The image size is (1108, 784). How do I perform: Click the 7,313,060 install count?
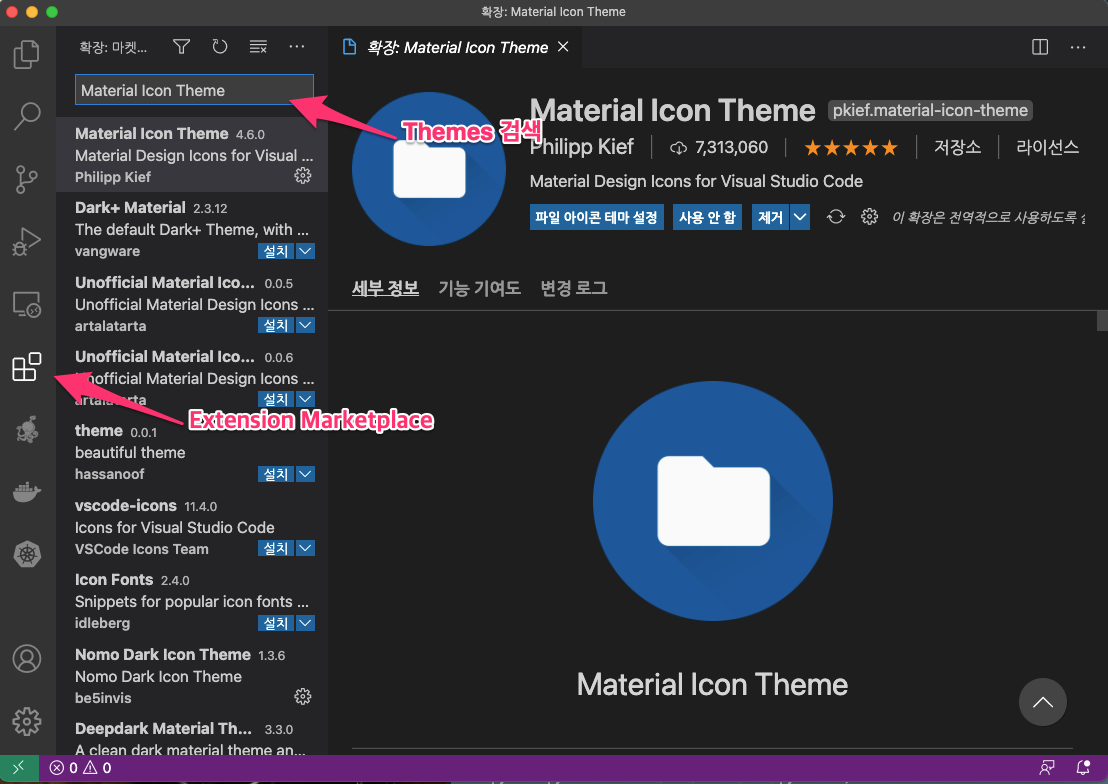click(x=719, y=147)
